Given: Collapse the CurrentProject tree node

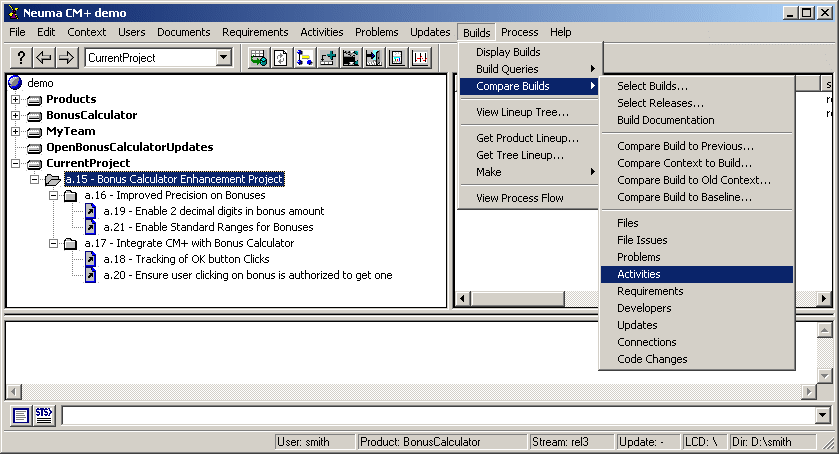Looking at the screenshot, I should point(16,163).
